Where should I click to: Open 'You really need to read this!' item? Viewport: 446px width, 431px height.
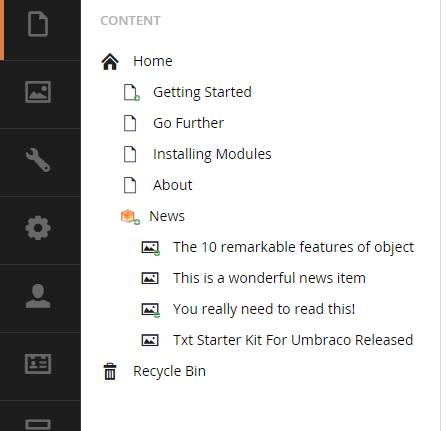click(x=264, y=309)
